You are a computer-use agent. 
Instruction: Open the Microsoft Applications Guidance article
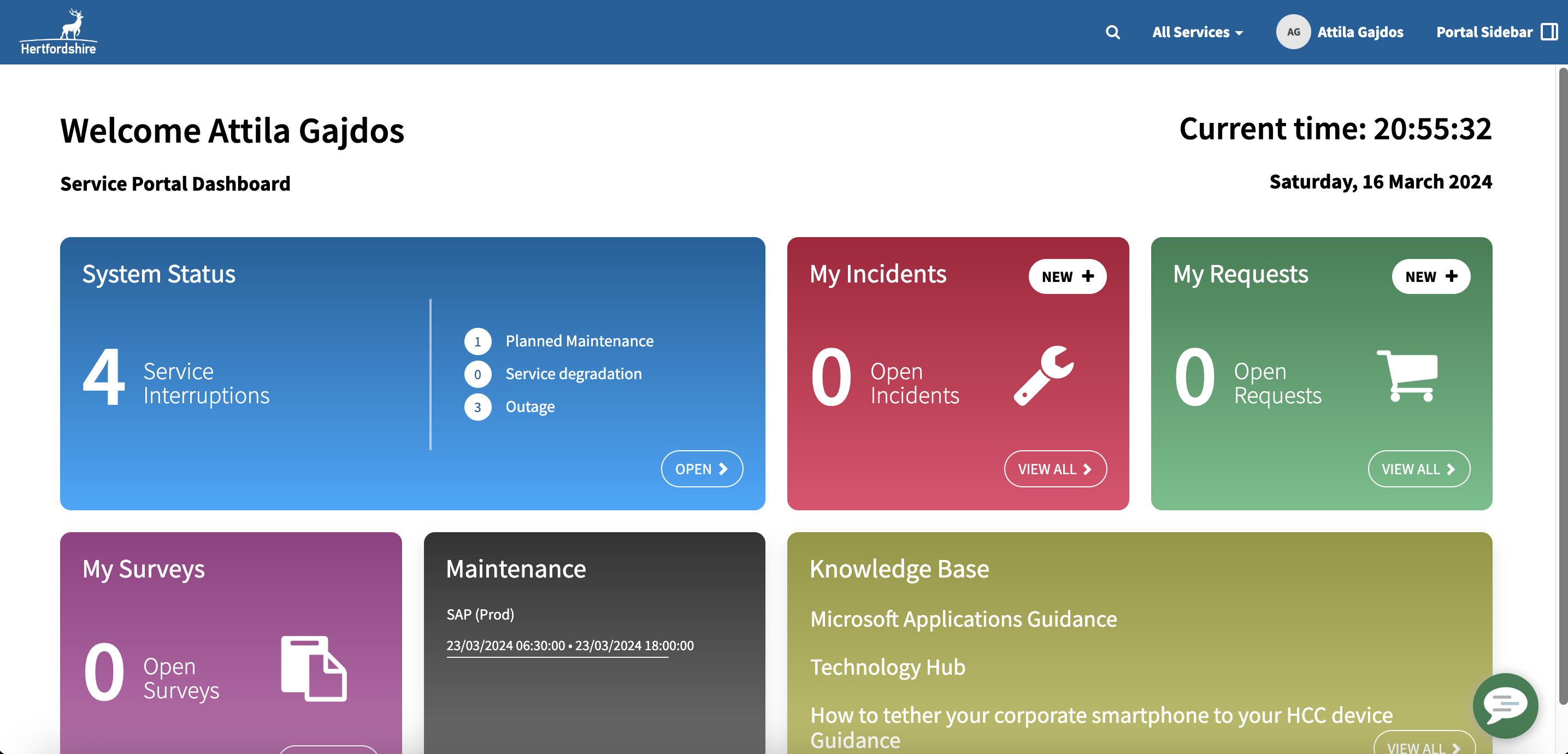coord(964,619)
